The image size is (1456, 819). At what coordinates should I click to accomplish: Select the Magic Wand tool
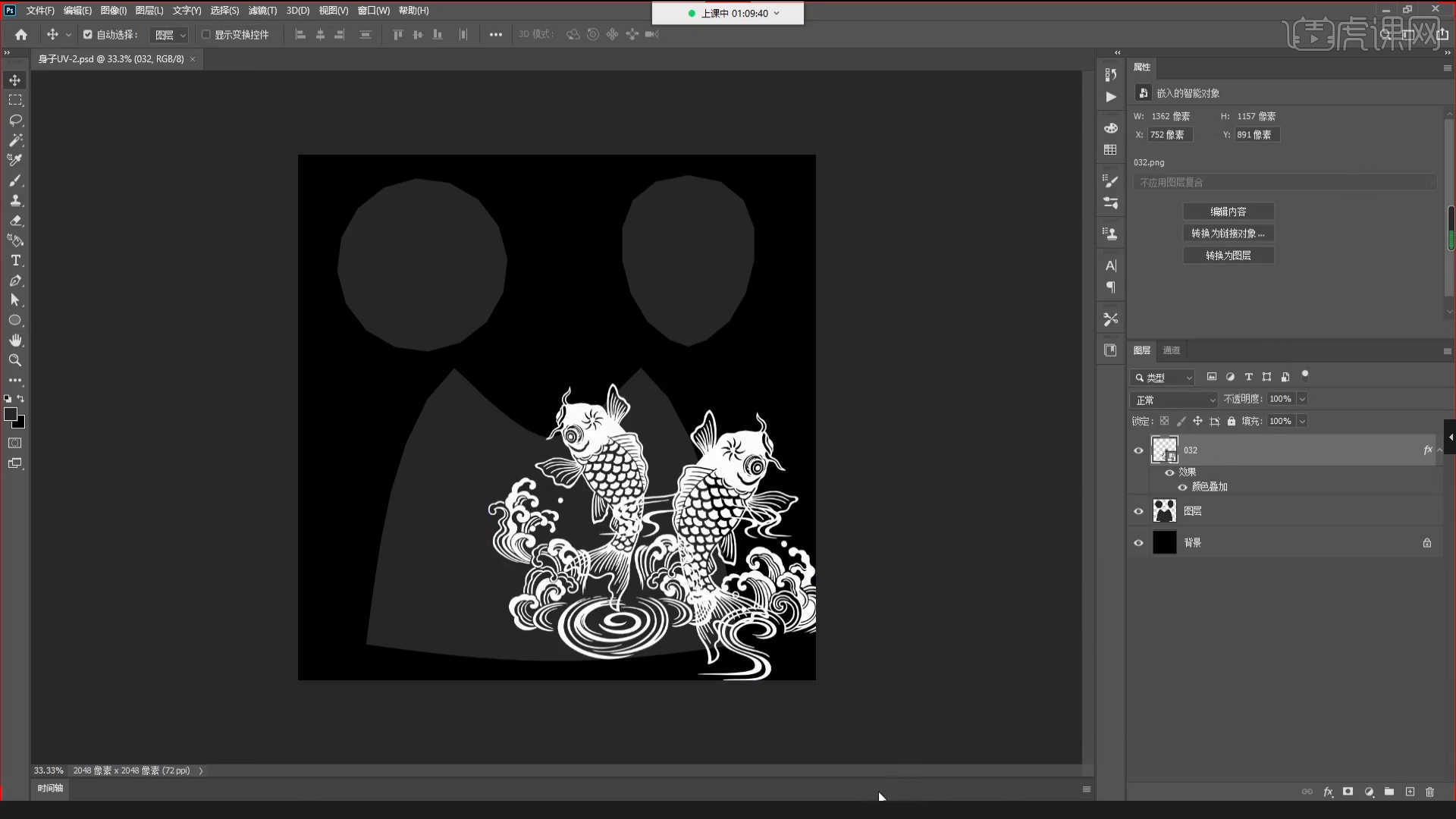point(15,140)
